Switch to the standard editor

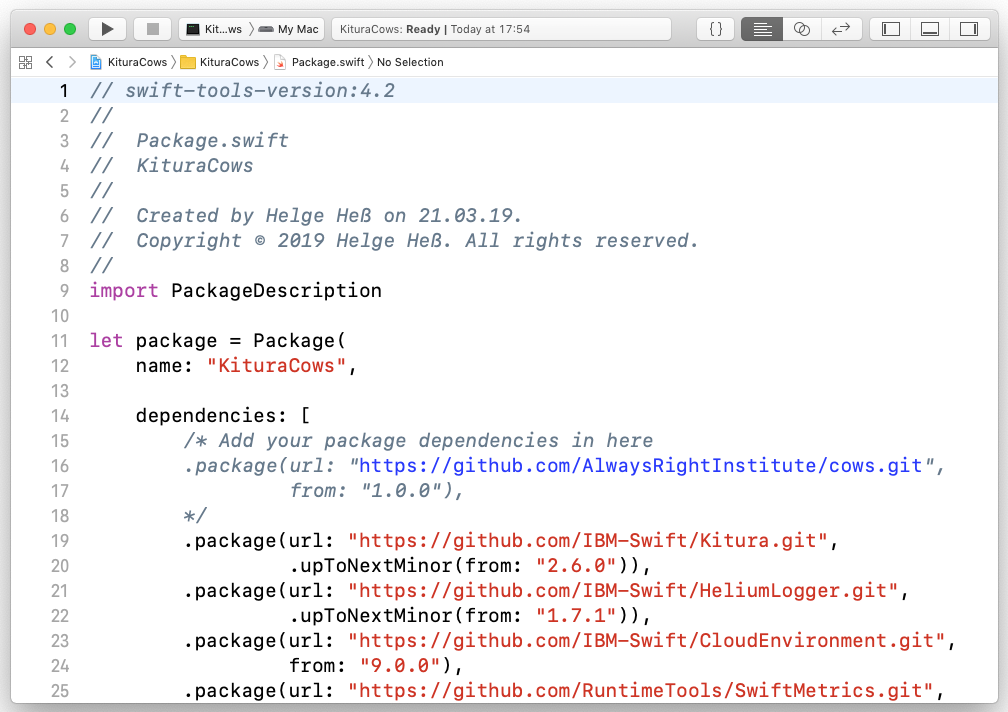coord(762,29)
